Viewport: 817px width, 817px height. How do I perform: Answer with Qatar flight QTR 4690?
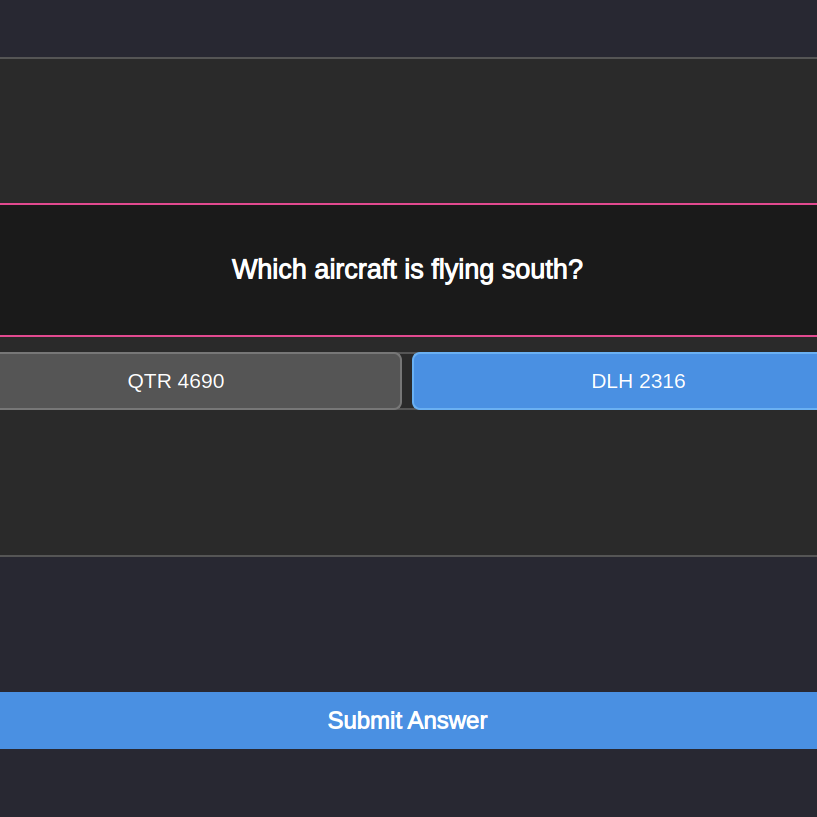[x=176, y=381]
